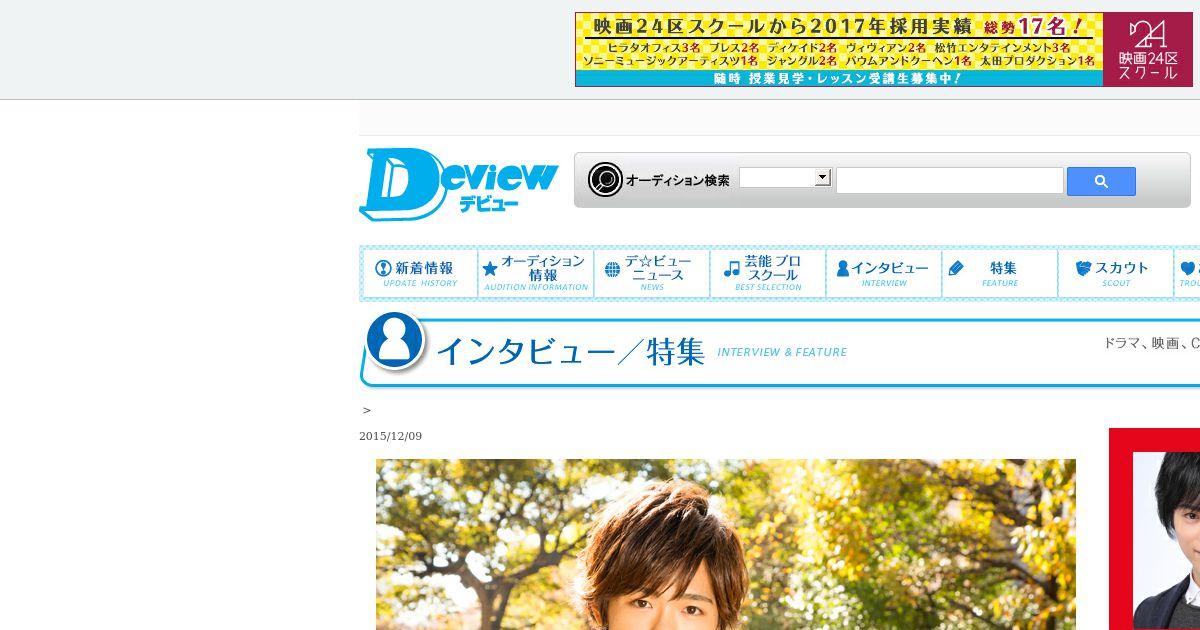1200x630 pixels.
Task: Click the date text 2015/12/09
Action: (391, 436)
